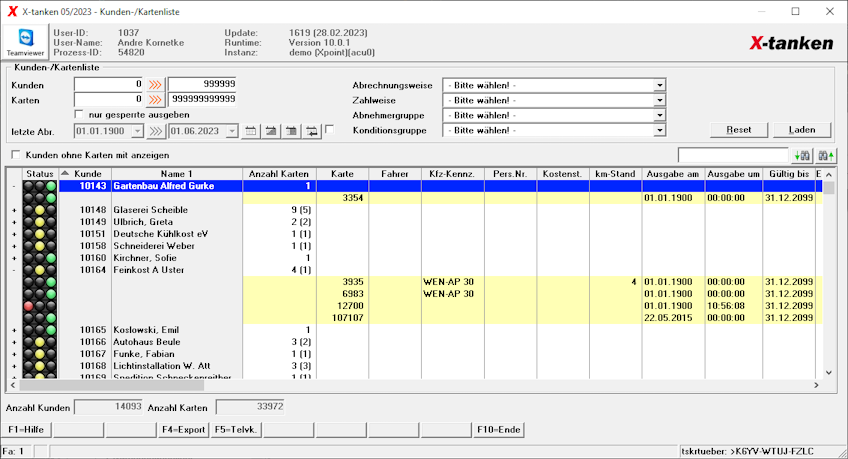Image resolution: width=848 pixels, height=459 pixels.
Task: Sort by the Kunde column header
Action: (x=84, y=174)
